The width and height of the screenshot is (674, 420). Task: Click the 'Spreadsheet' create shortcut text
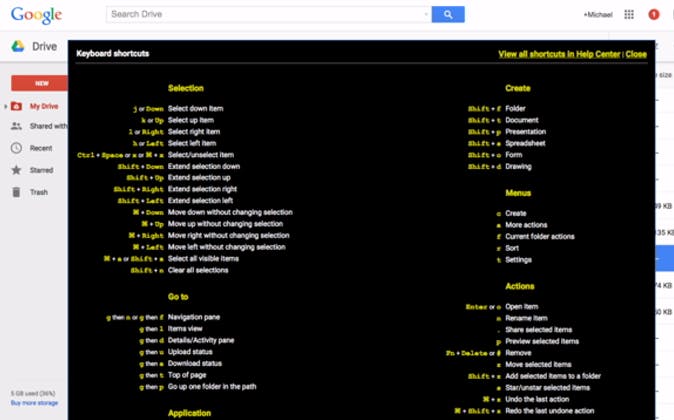tap(525, 144)
